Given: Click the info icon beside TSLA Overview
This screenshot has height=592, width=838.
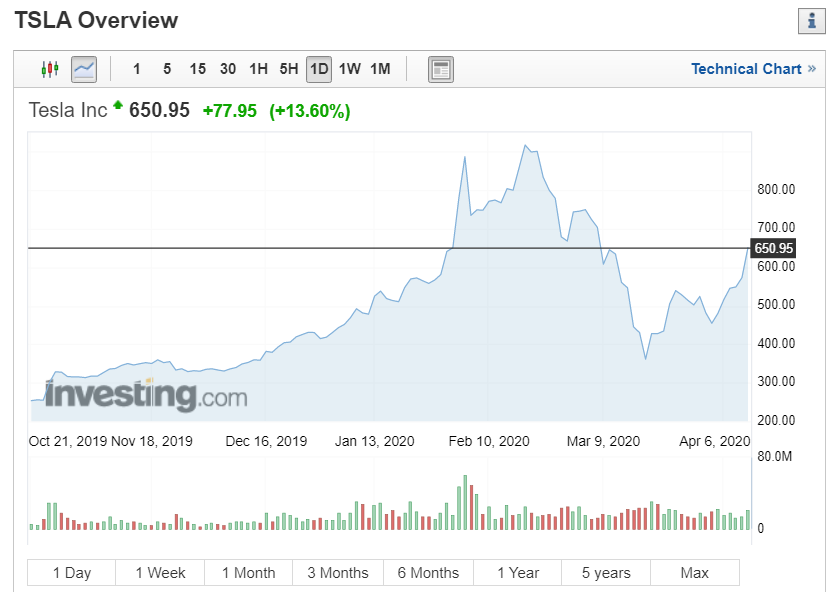Looking at the screenshot, I should (811, 21).
